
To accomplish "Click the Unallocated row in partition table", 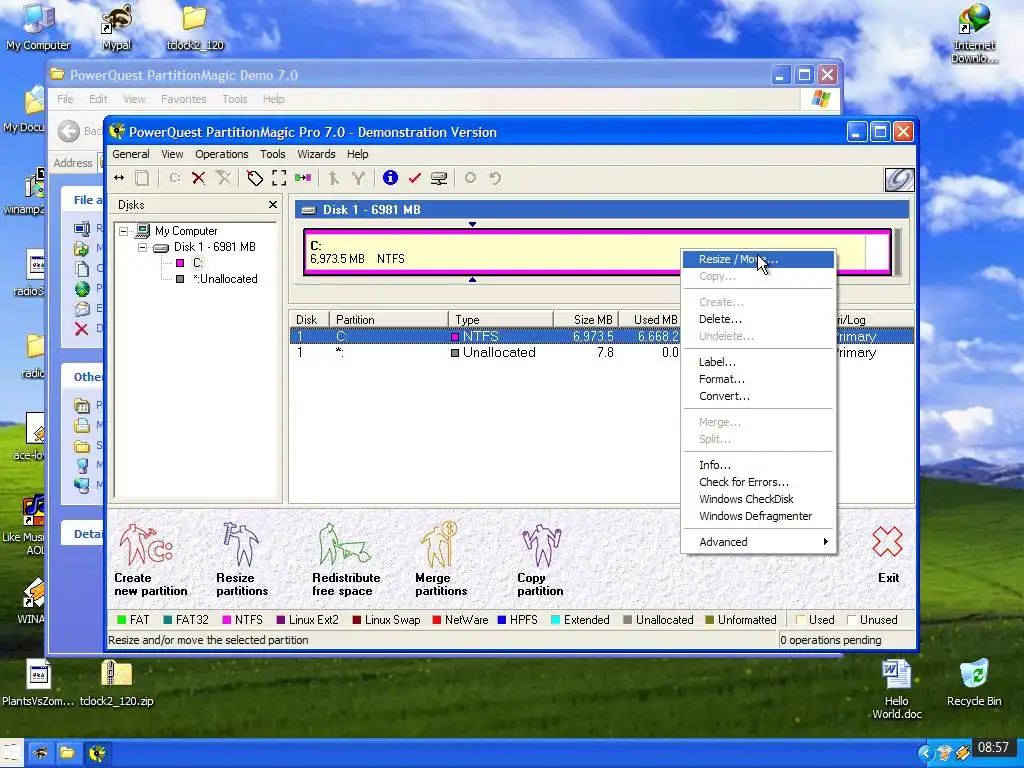I will [487, 353].
